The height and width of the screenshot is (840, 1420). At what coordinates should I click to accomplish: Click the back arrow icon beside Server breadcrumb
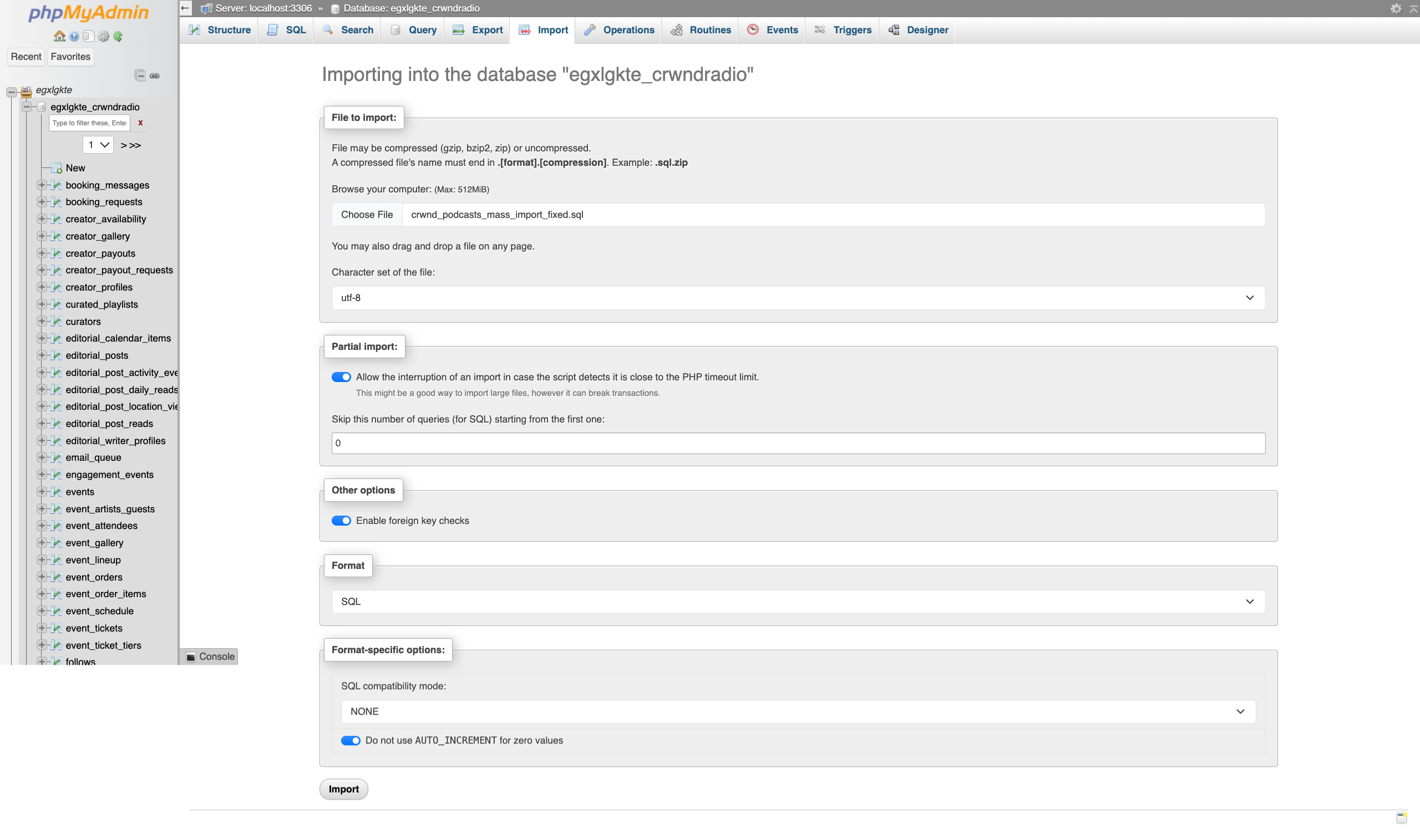(x=185, y=8)
